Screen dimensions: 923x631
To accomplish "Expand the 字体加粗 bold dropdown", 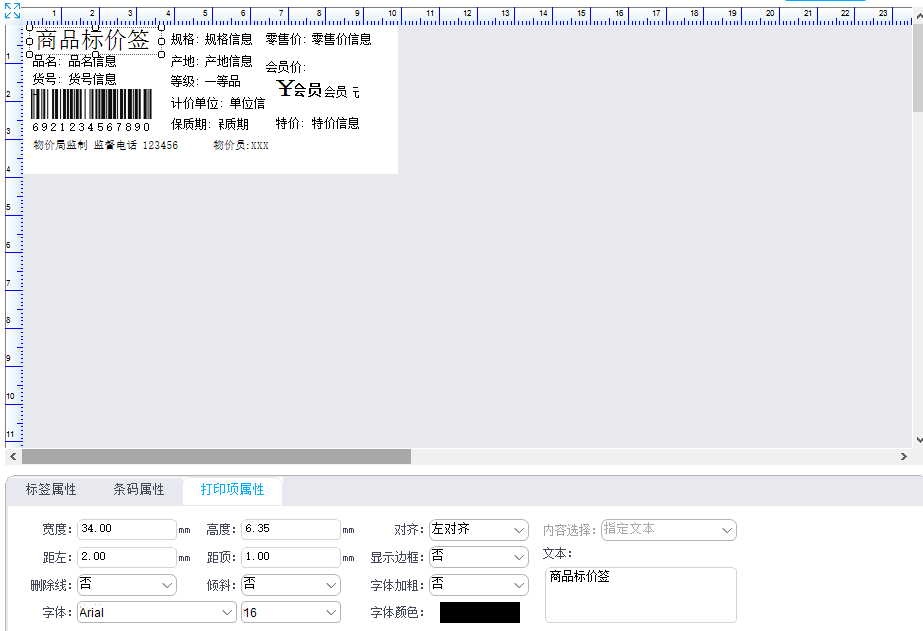I will click(478, 585).
